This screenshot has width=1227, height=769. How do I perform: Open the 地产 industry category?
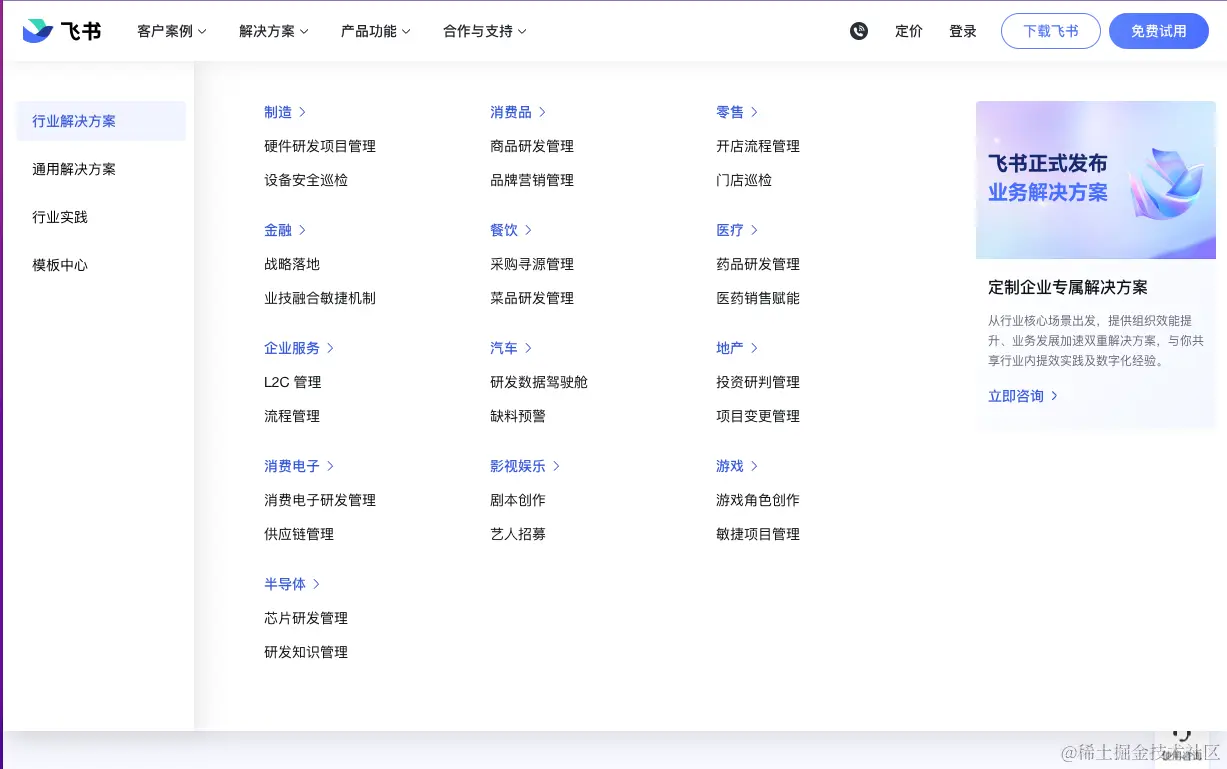737,348
